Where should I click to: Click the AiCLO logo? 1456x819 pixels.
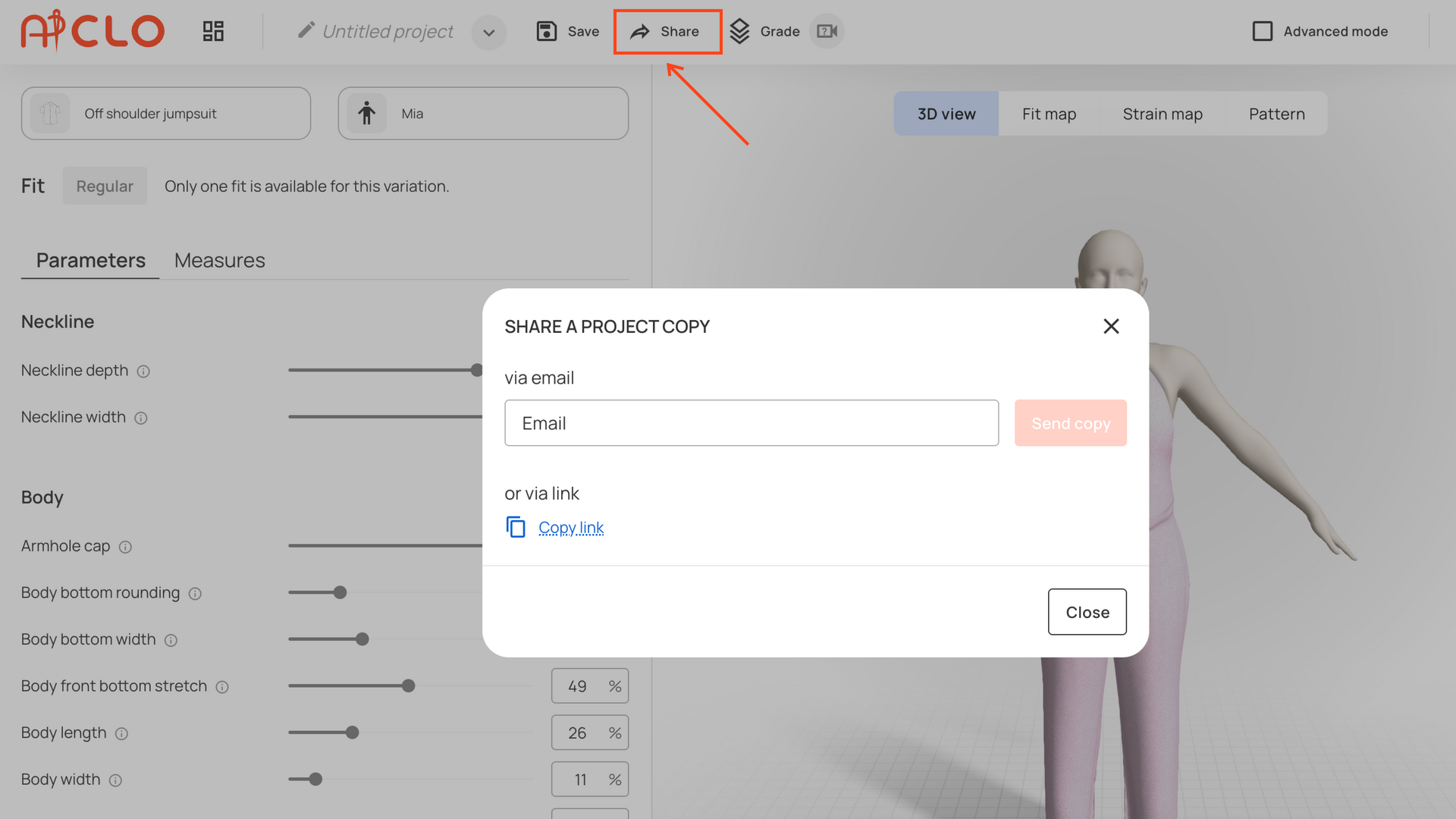pos(93,31)
